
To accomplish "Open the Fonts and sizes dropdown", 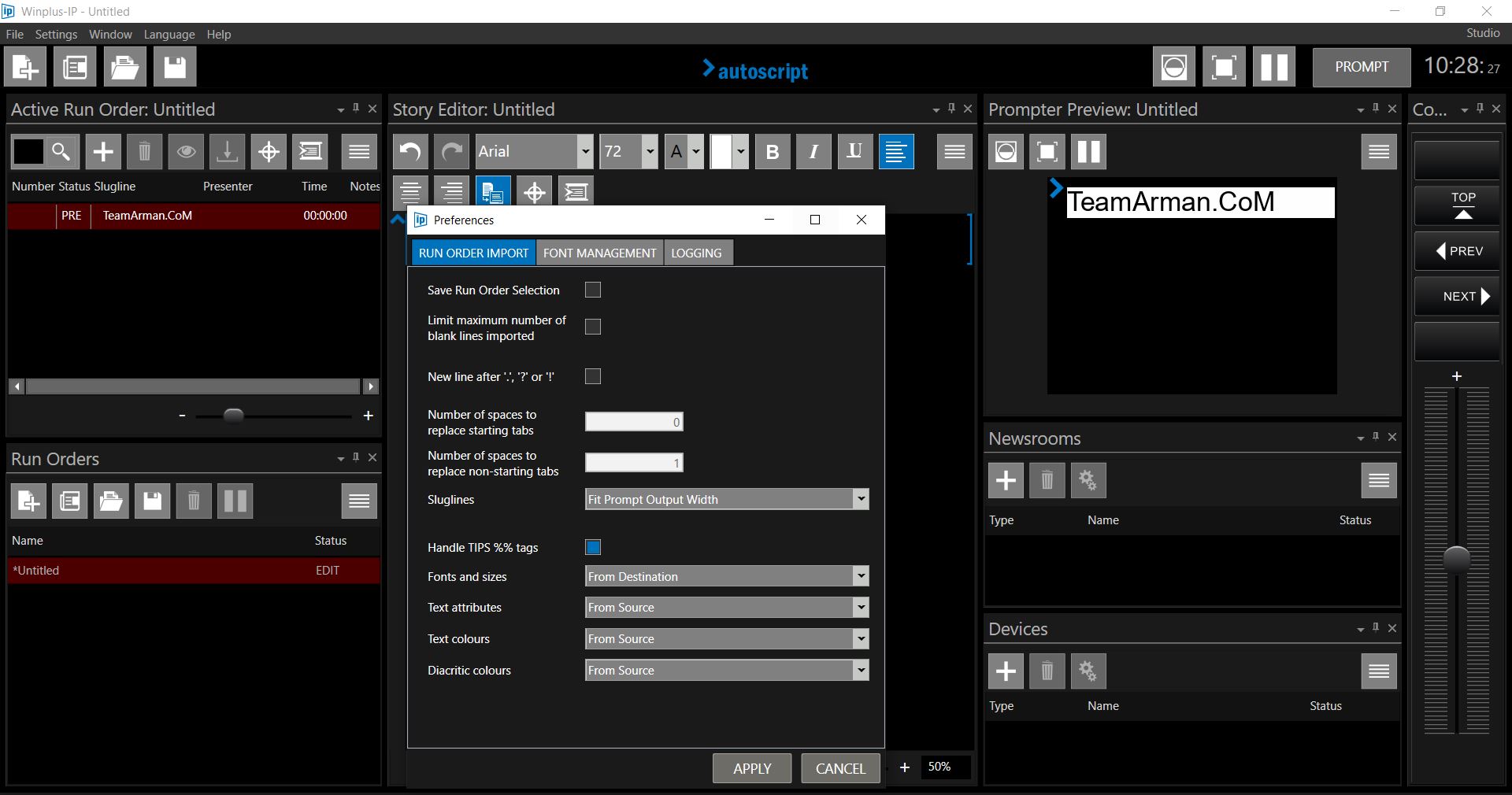I will [x=861, y=576].
